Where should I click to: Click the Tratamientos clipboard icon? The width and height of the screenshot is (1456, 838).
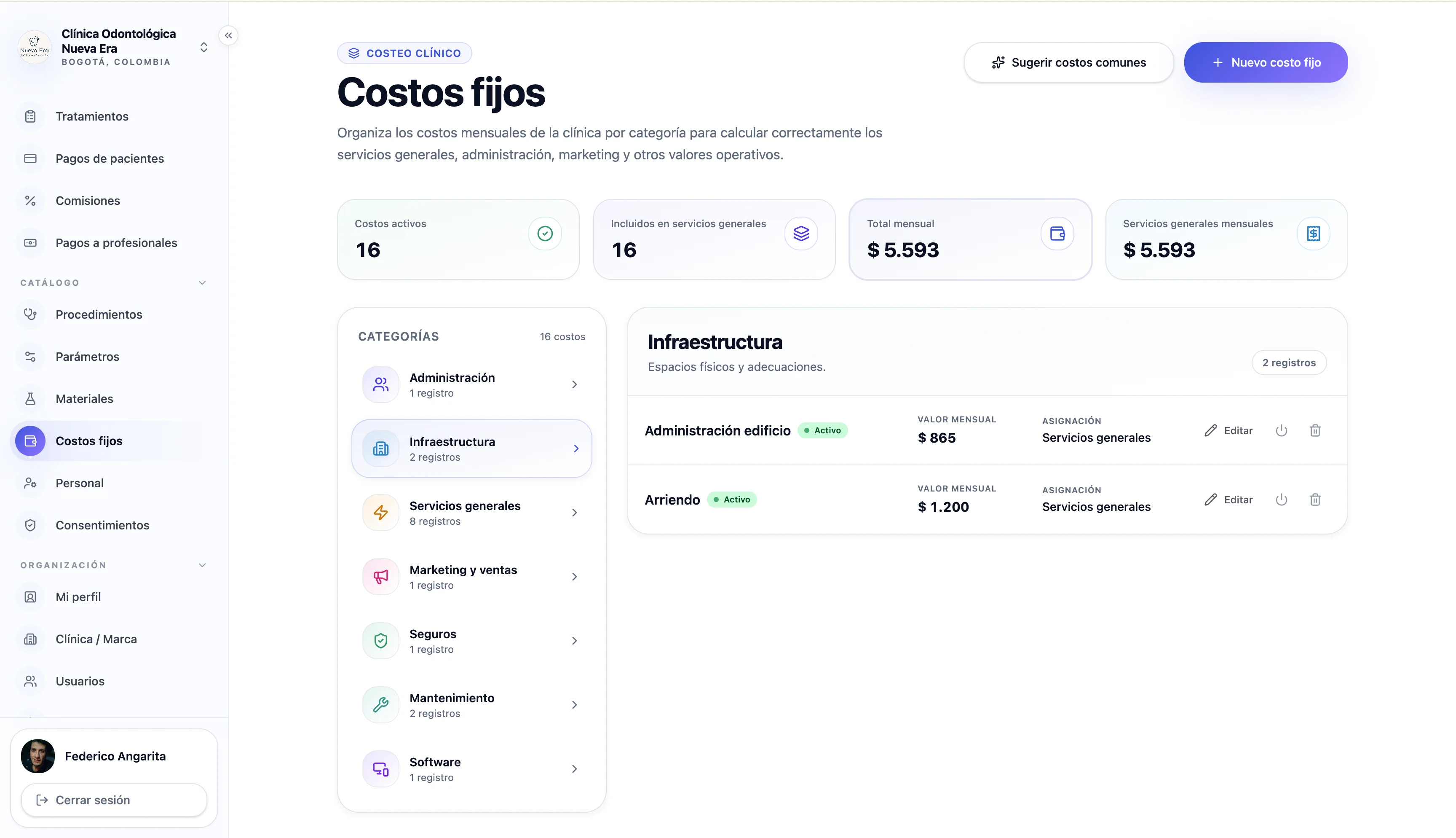(x=30, y=116)
